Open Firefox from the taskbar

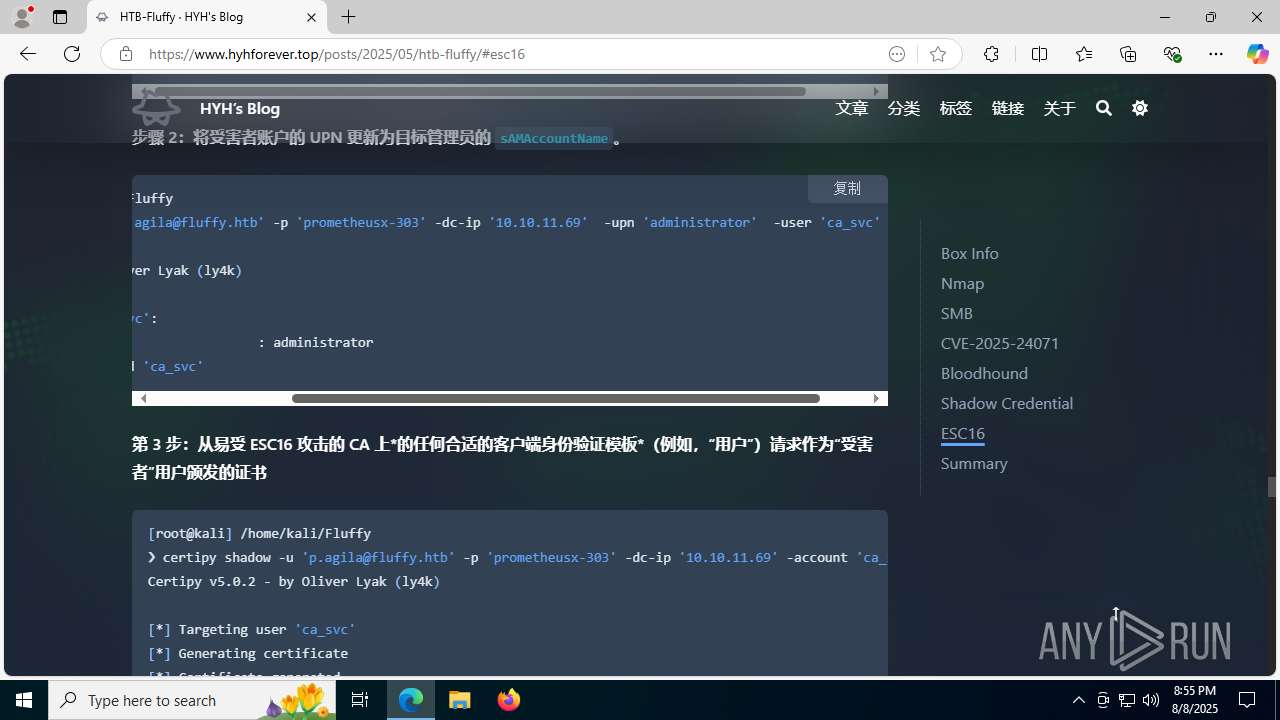tap(509, 700)
